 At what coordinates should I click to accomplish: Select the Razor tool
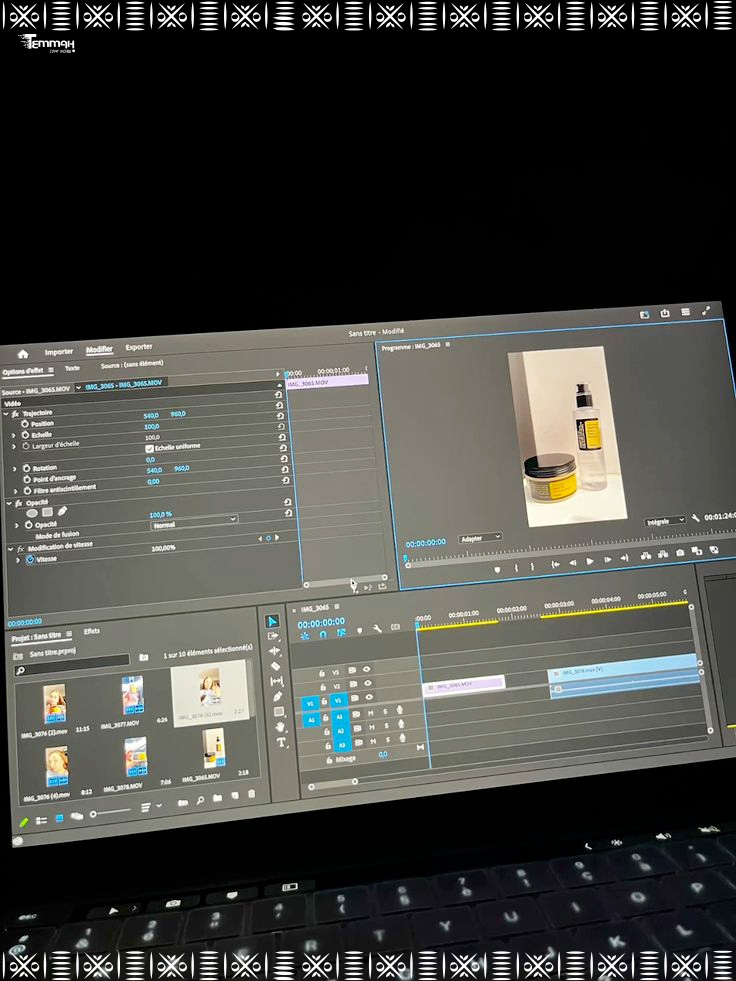[x=275, y=666]
